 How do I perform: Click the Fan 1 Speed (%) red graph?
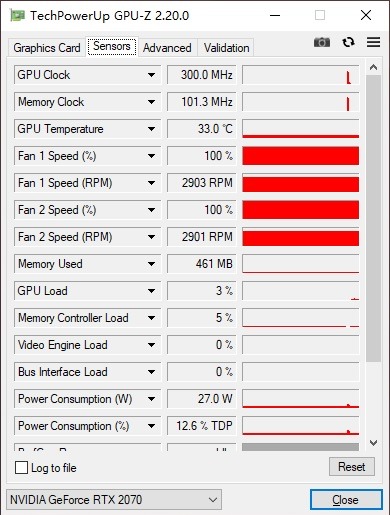[x=301, y=156]
